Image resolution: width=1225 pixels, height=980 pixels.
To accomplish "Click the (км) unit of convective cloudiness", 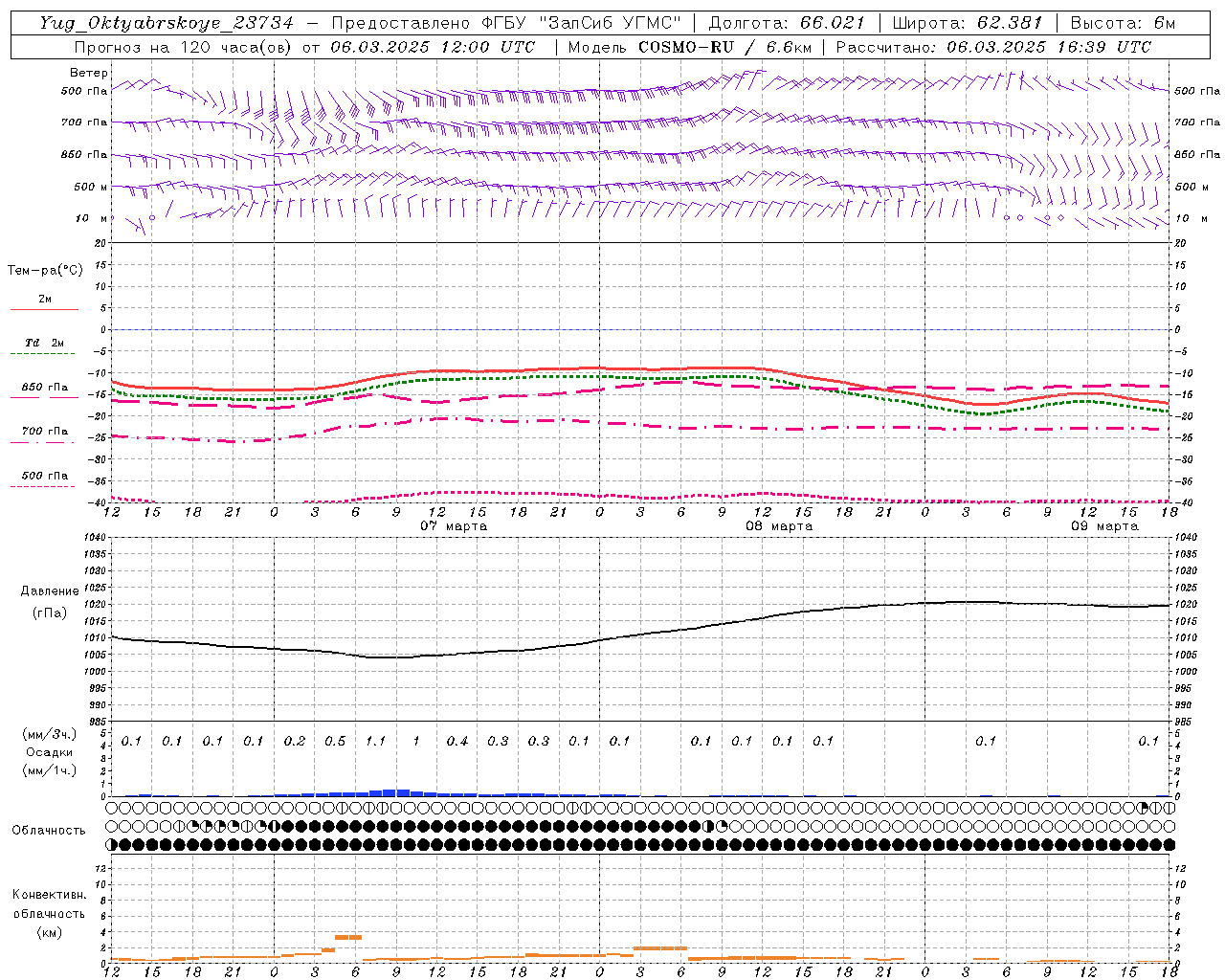I will (49, 932).
